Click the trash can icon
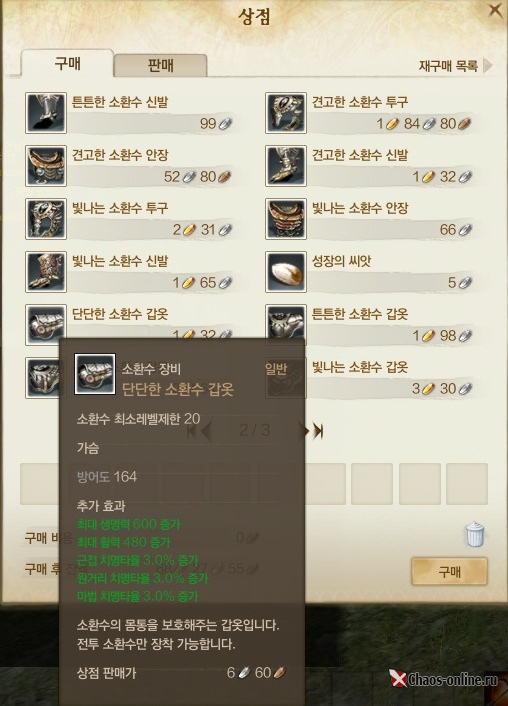The height and width of the screenshot is (706, 508). pyautogui.click(x=475, y=534)
